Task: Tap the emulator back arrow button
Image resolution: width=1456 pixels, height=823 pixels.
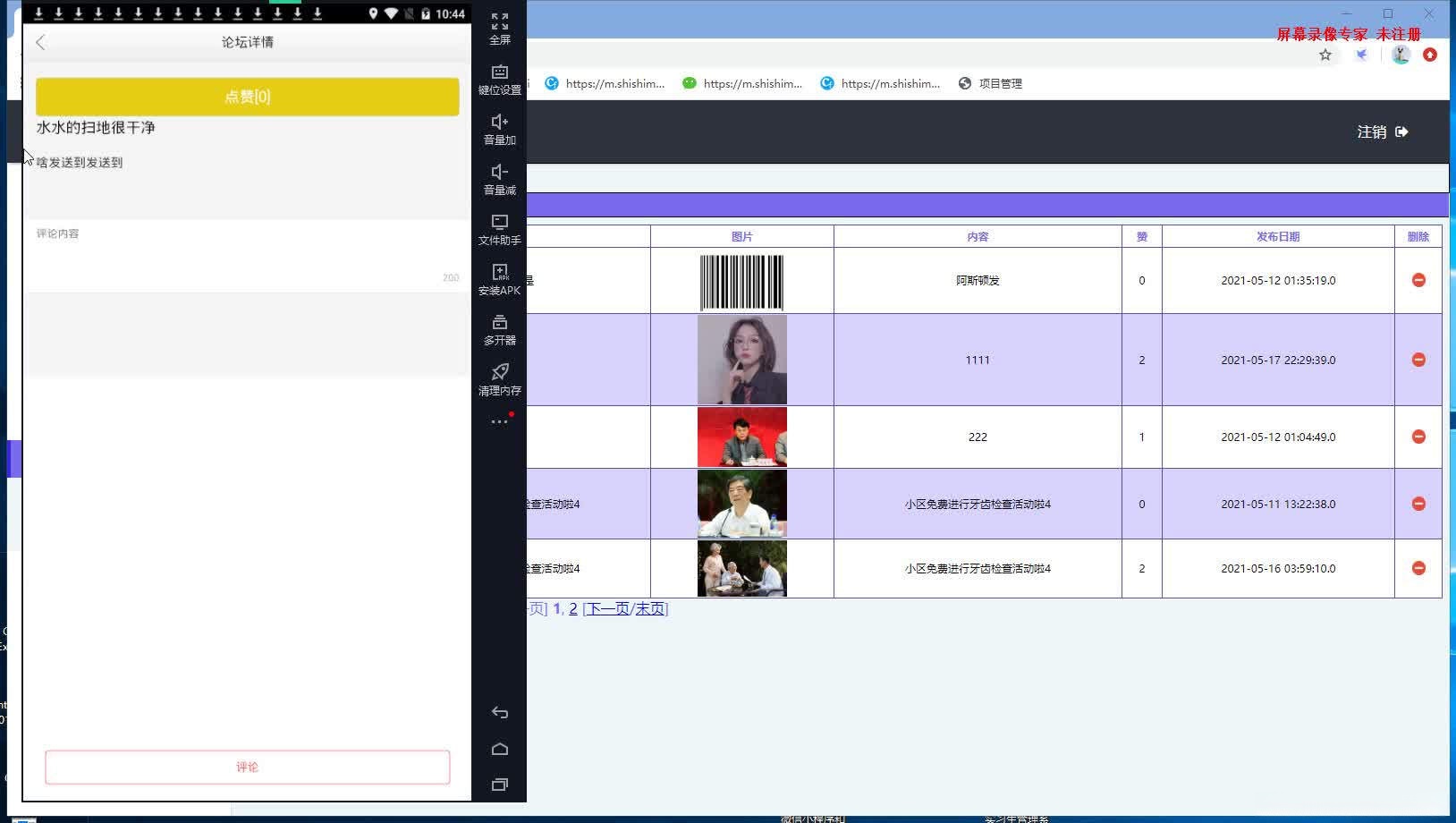Action: click(500, 713)
